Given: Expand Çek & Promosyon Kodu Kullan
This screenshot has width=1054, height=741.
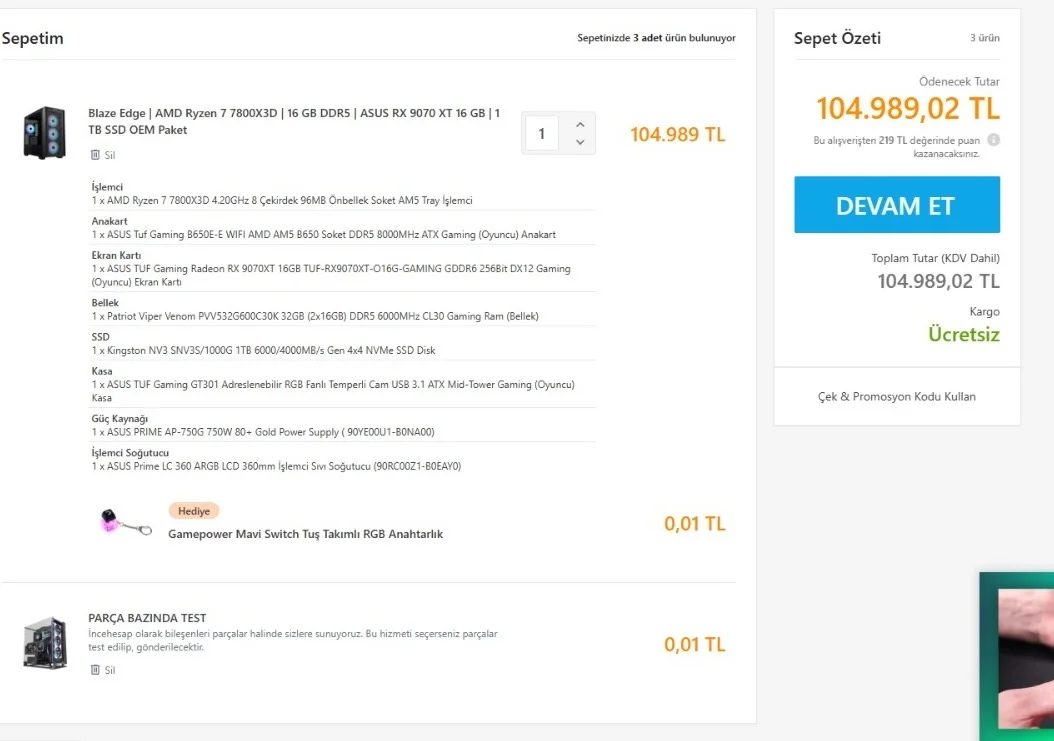Looking at the screenshot, I should [896, 397].
